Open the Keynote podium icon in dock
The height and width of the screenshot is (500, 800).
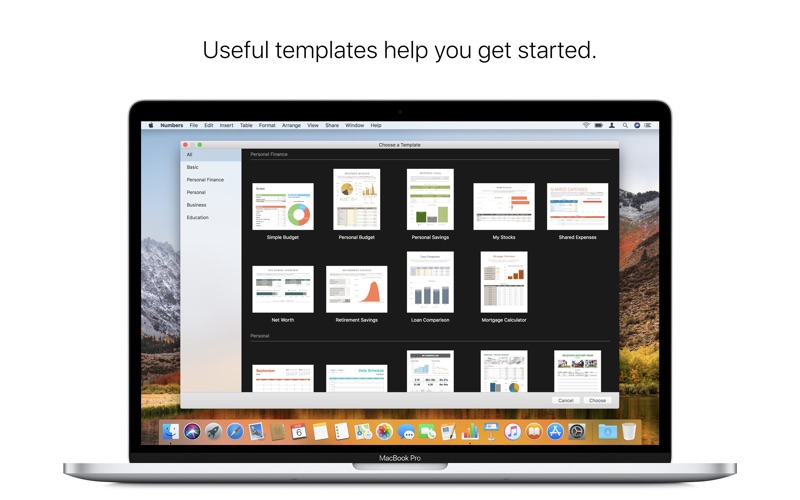point(491,432)
